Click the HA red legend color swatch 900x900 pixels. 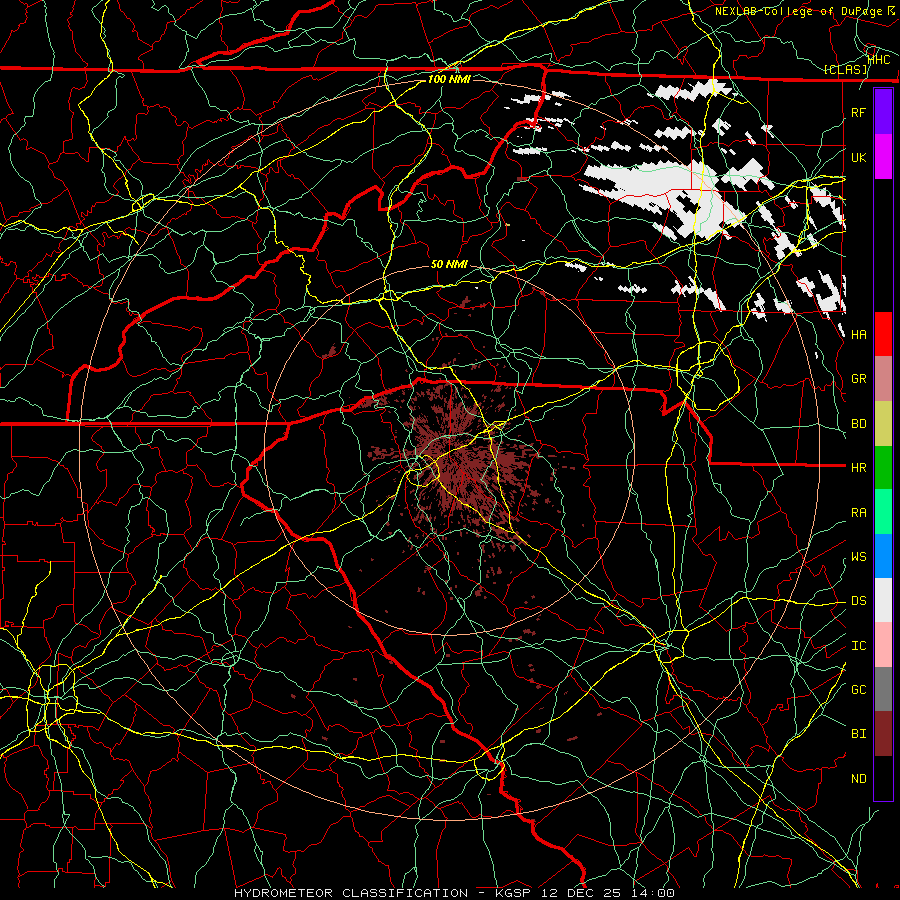click(883, 334)
